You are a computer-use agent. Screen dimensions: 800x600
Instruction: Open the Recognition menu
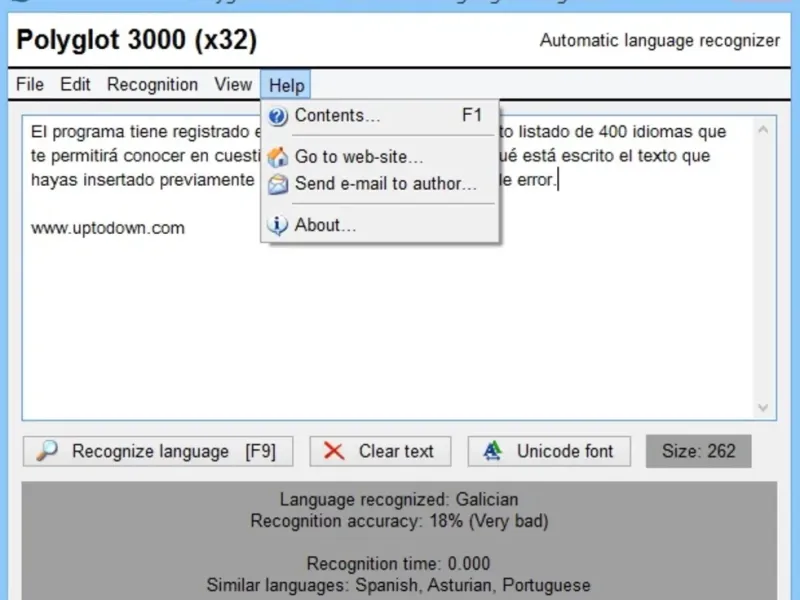tap(152, 84)
